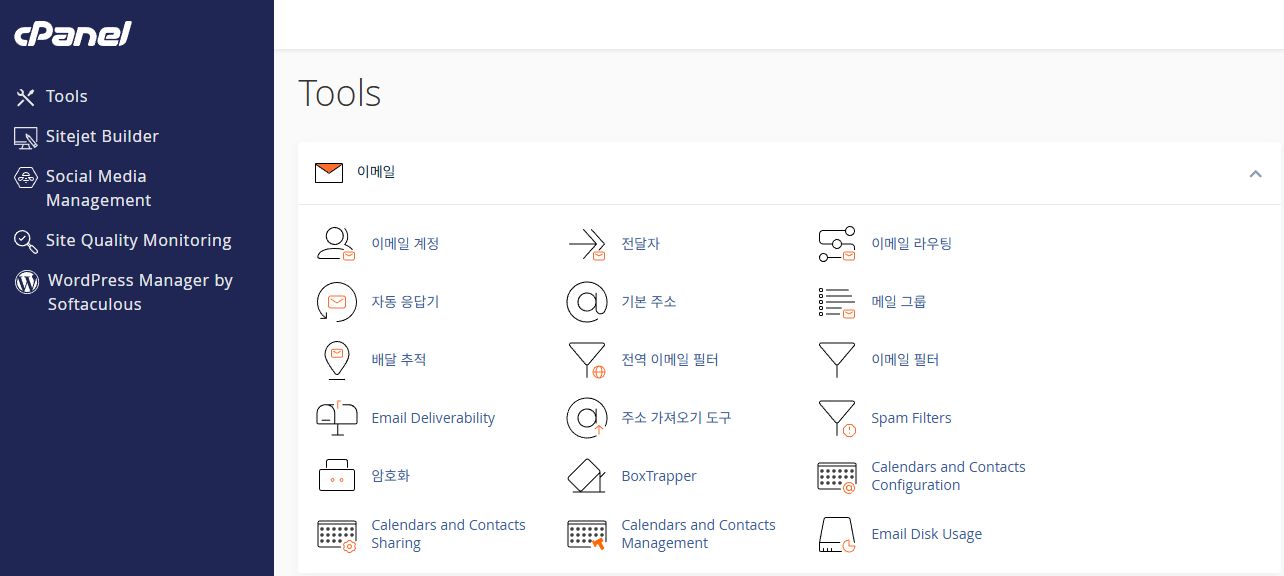The image size is (1284, 576).
Task: Click the 이메일 계정 user icon
Action: click(x=336, y=244)
